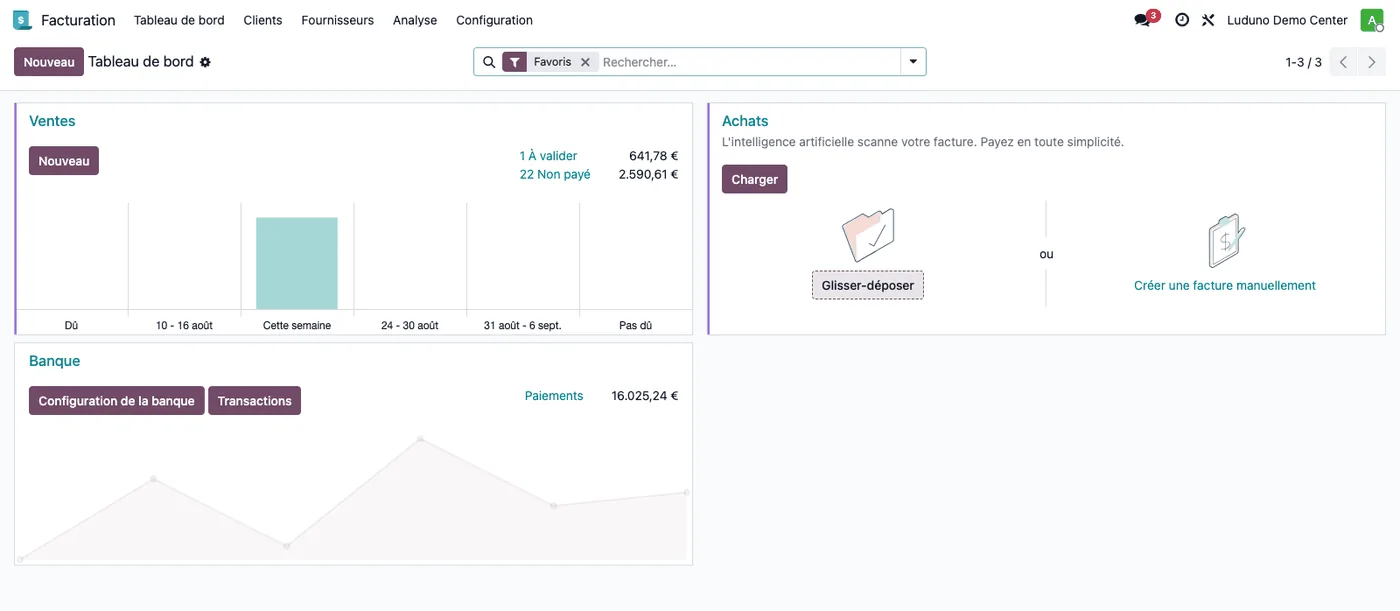Click the 31 août - 6 sept. label
This screenshot has height=611, width=1400.
coord(523,326)
